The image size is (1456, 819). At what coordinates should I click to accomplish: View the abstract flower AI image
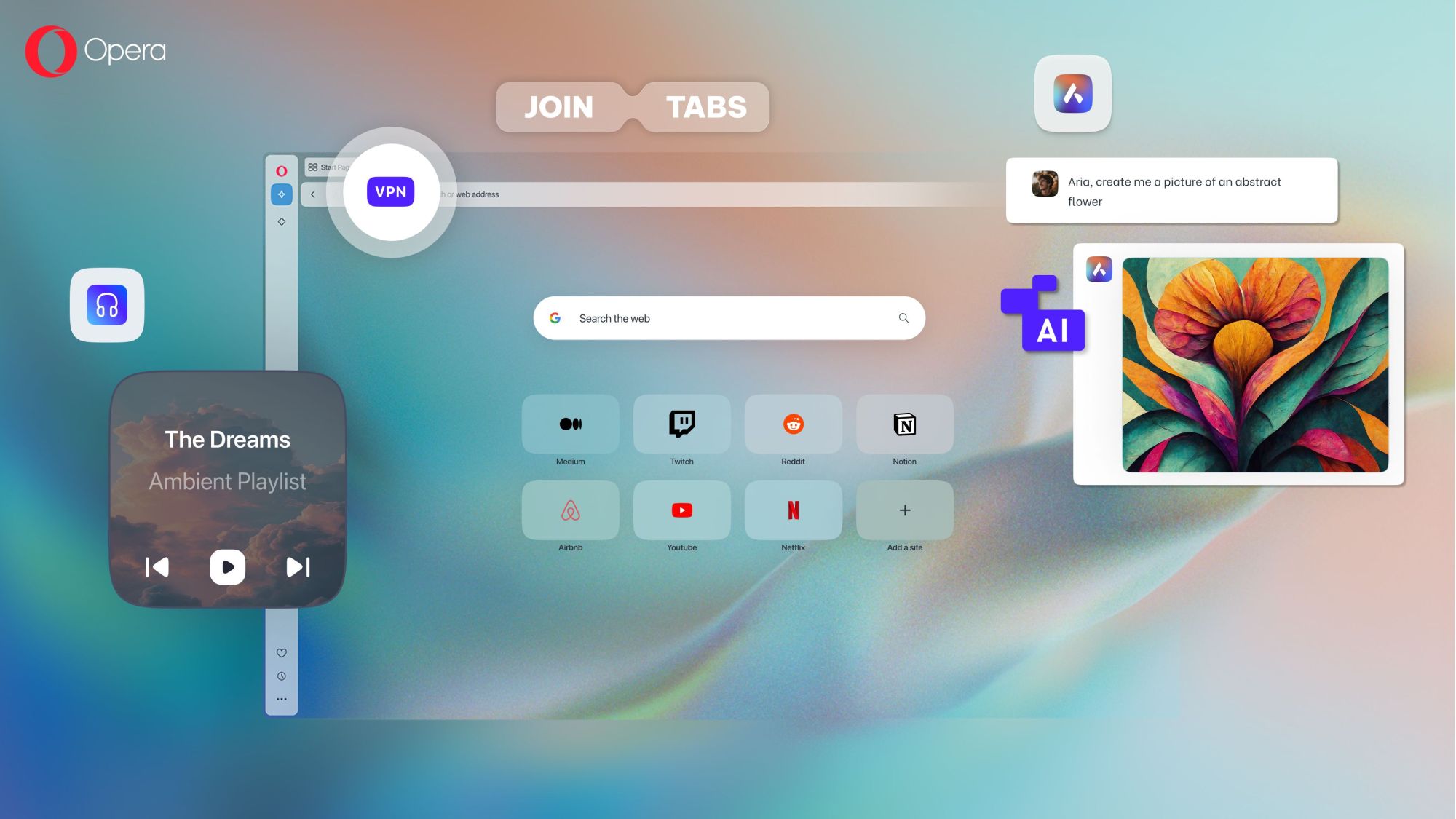click(1254, 364)
